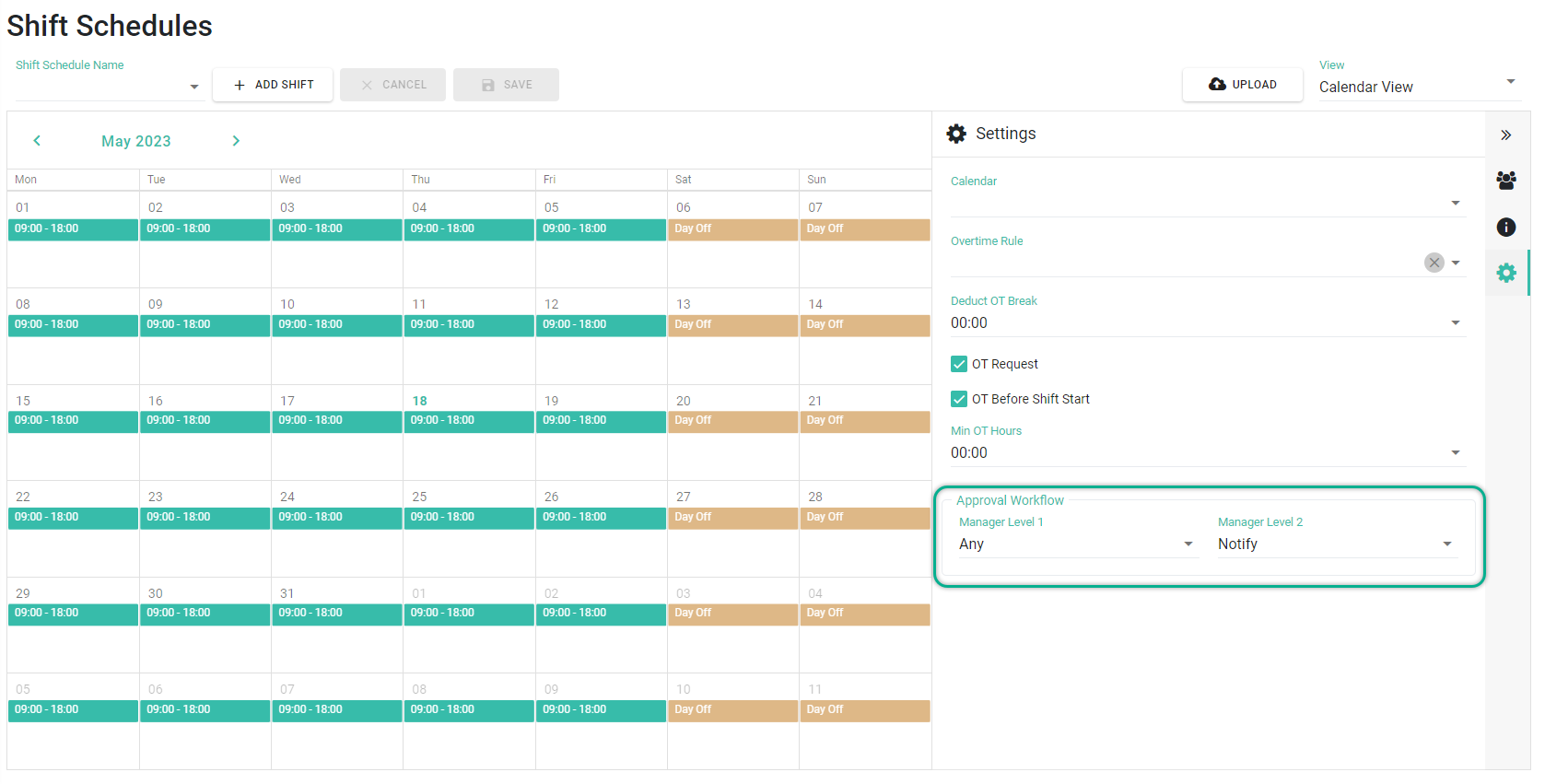
Task: Click the May 2023 month label
Action: point(136,141)
